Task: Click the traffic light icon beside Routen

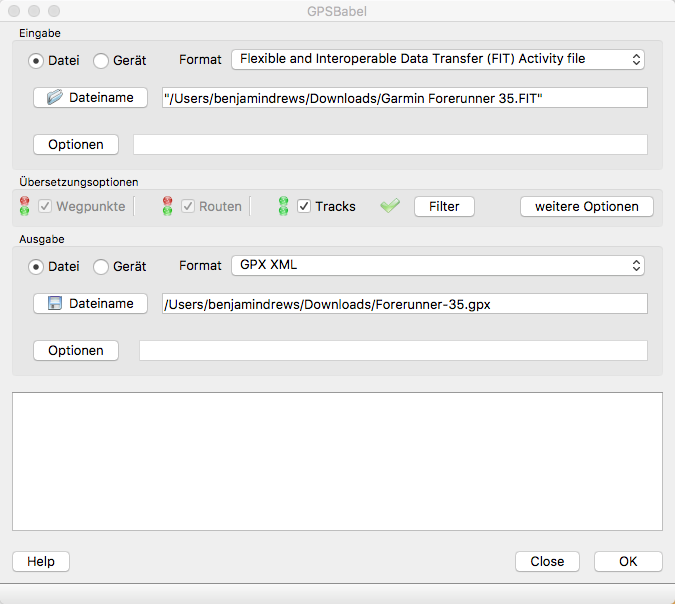Action: [x=167, y=206]
